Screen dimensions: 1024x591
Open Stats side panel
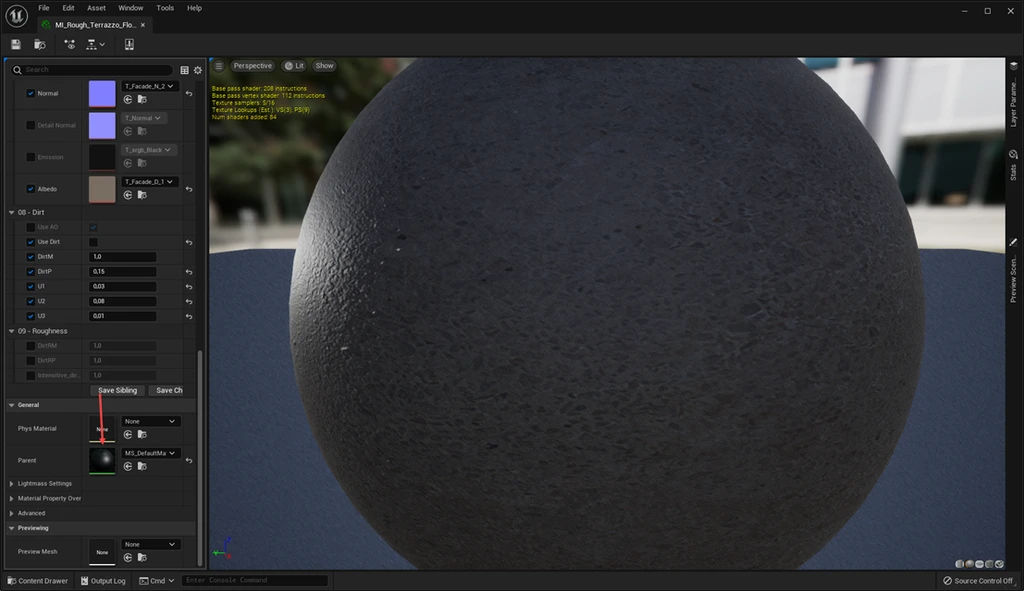(1014, 165)
